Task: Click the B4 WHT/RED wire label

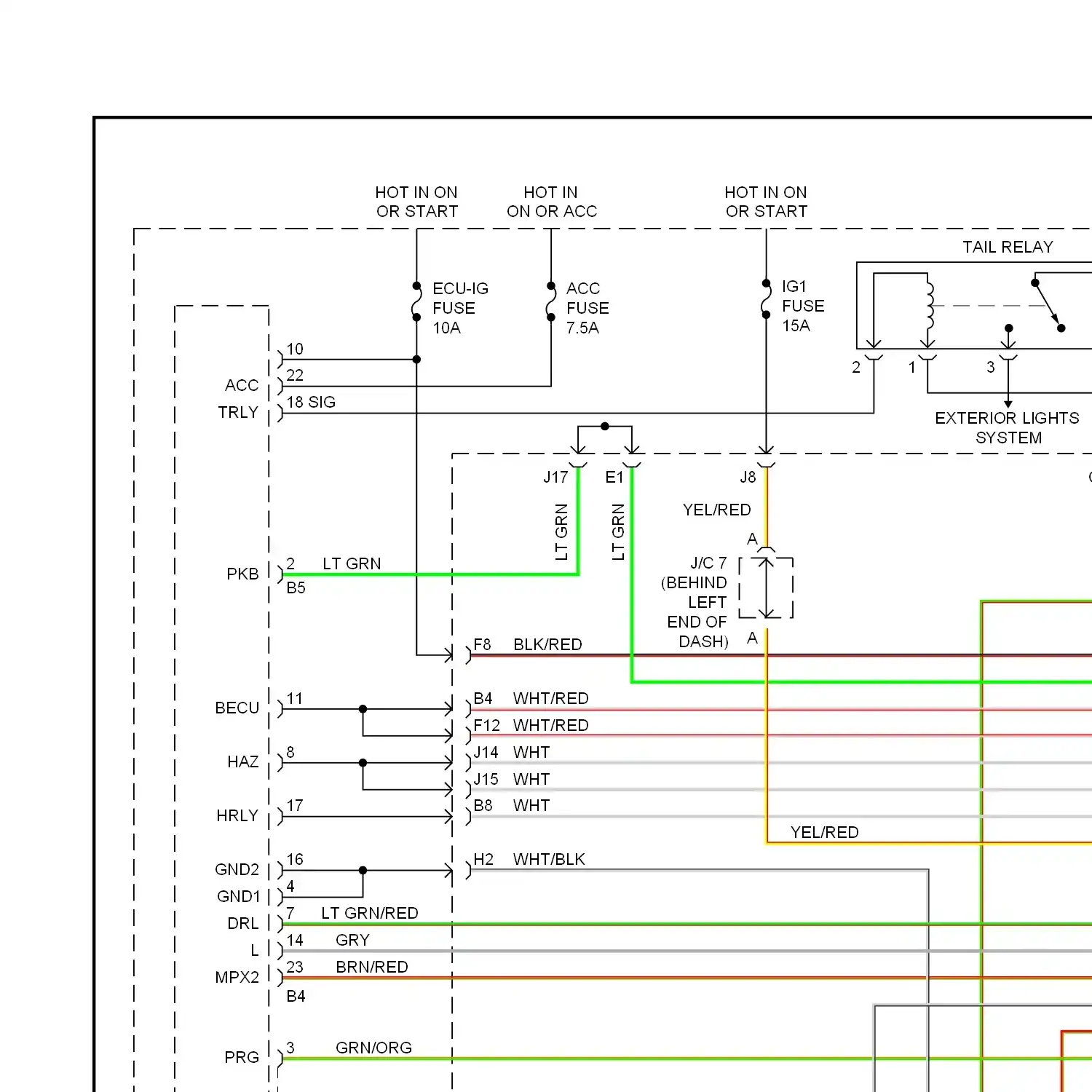Action: (x=531, y=698)
